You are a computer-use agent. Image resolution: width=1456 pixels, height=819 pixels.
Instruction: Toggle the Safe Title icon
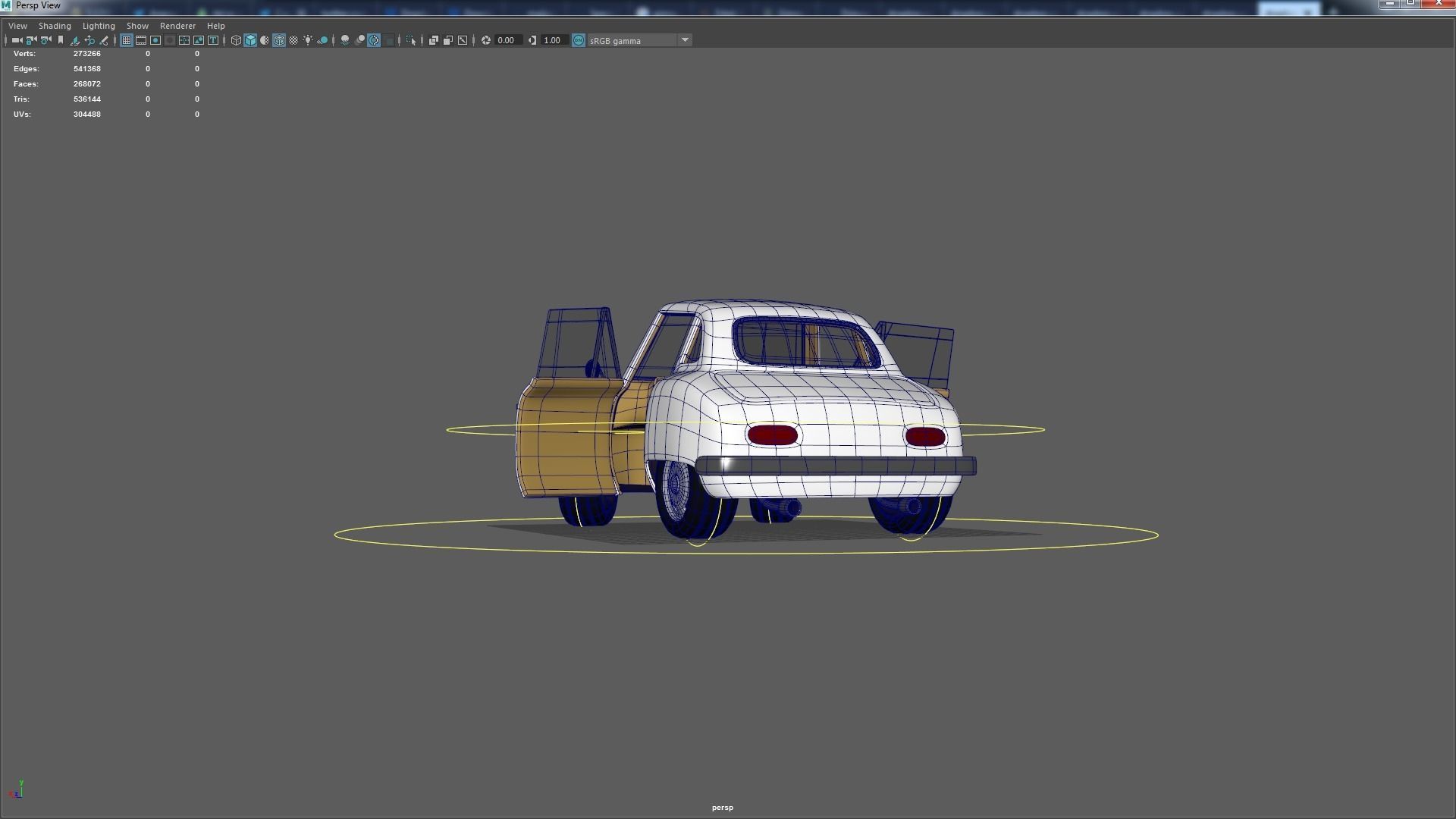tap(213, 40)
